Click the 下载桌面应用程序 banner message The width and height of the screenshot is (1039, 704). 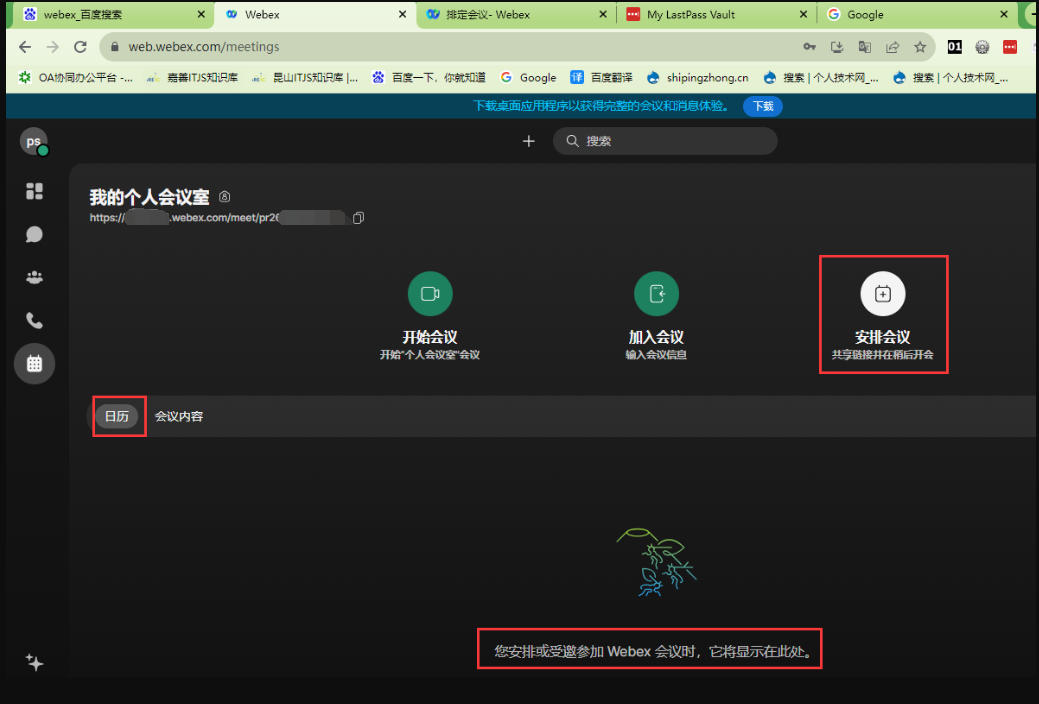pyautogui.click(x=601, y=106)
